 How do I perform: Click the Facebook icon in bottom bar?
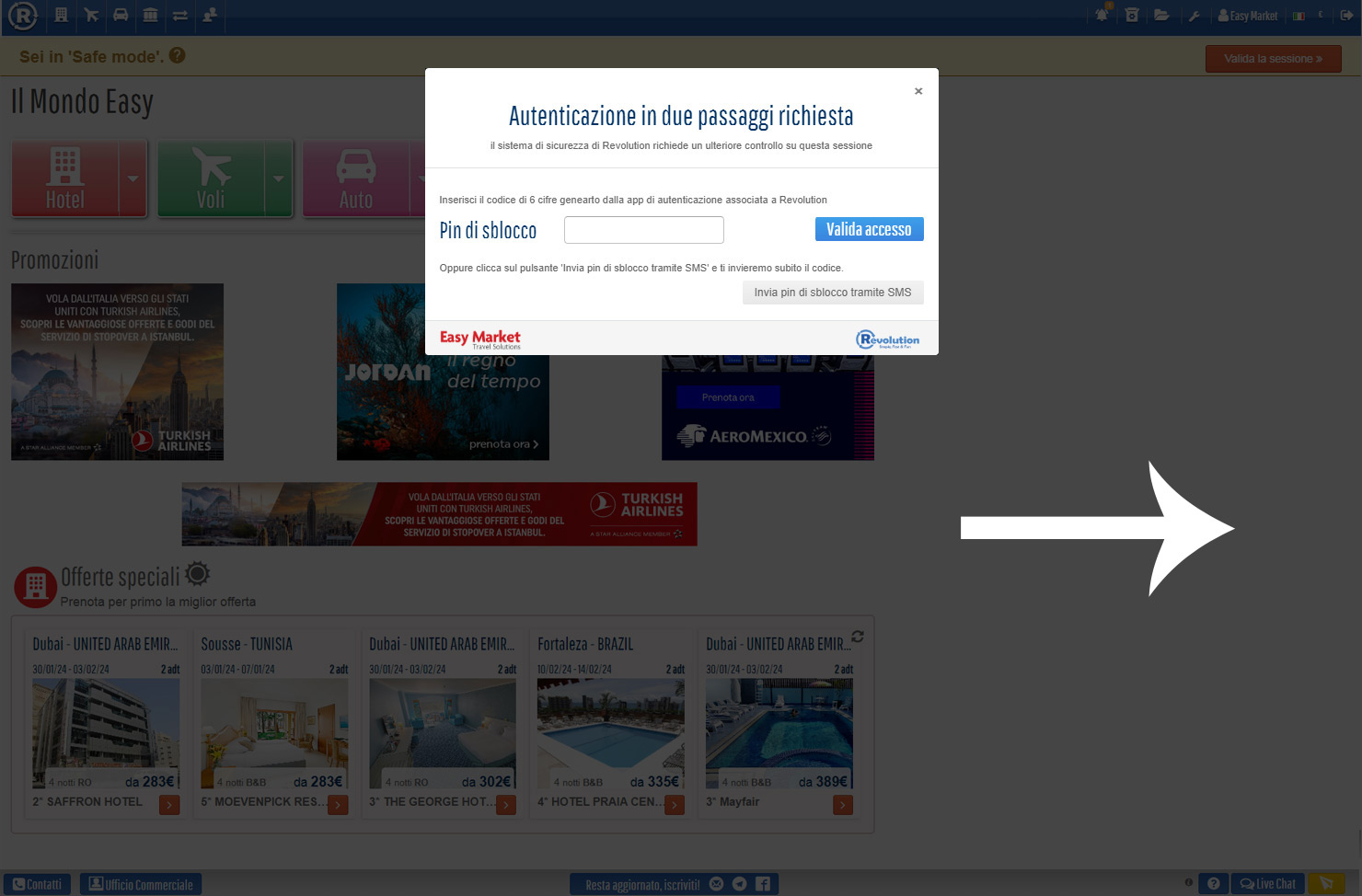click(x=763, y=884)
